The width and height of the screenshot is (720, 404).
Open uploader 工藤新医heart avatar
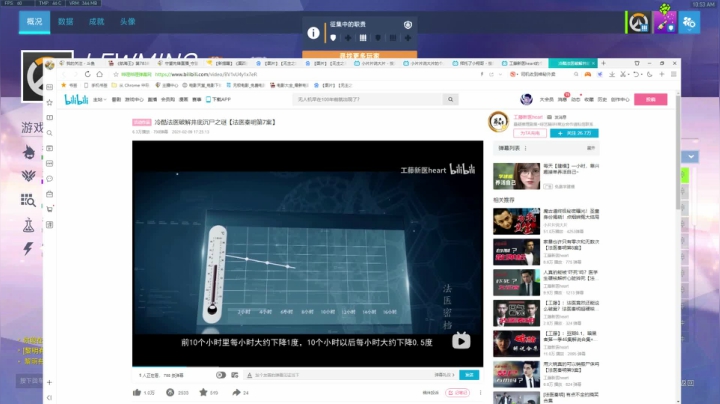click(498, 122)
